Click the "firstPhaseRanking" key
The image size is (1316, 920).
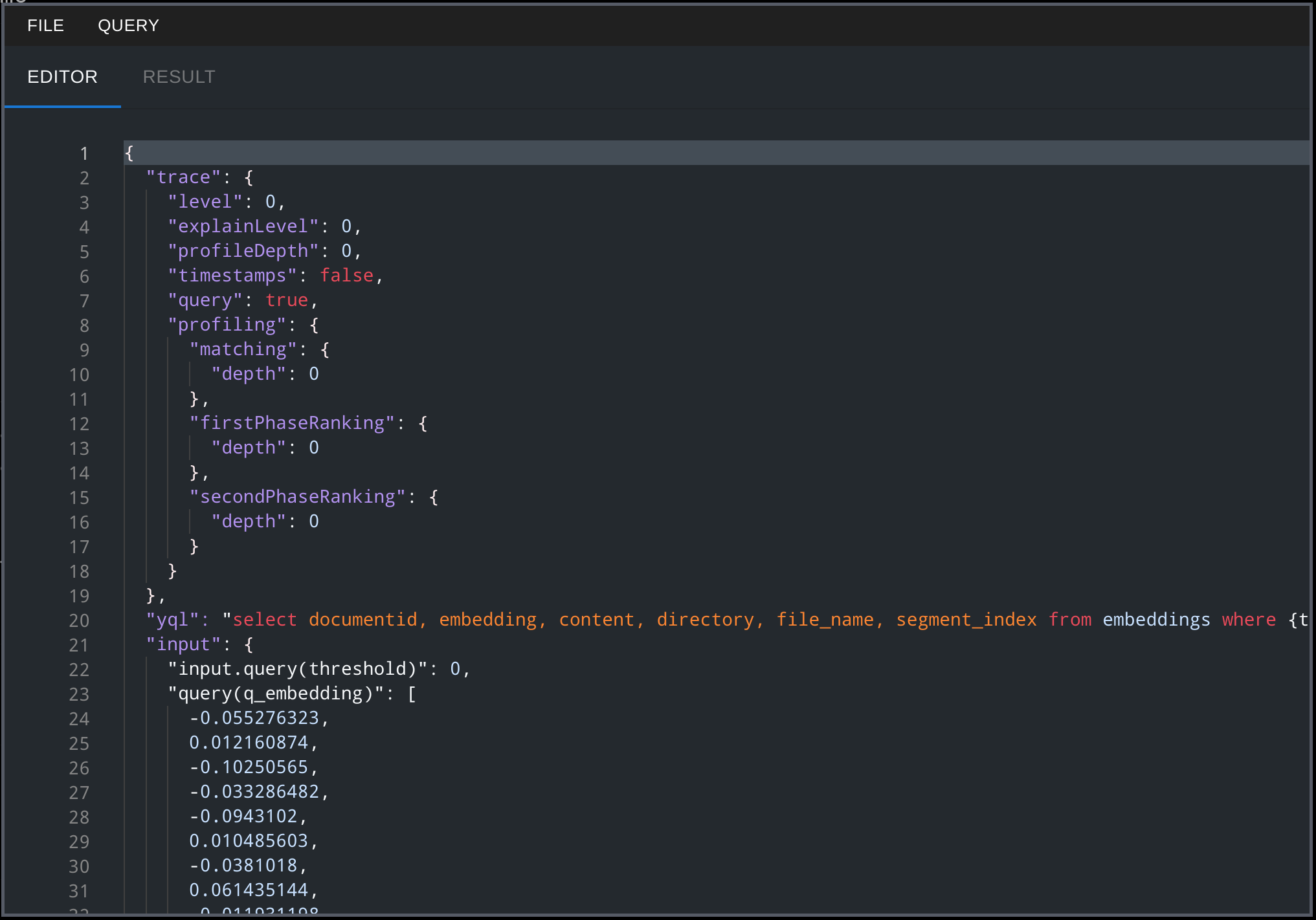click(x=292, y=423)
